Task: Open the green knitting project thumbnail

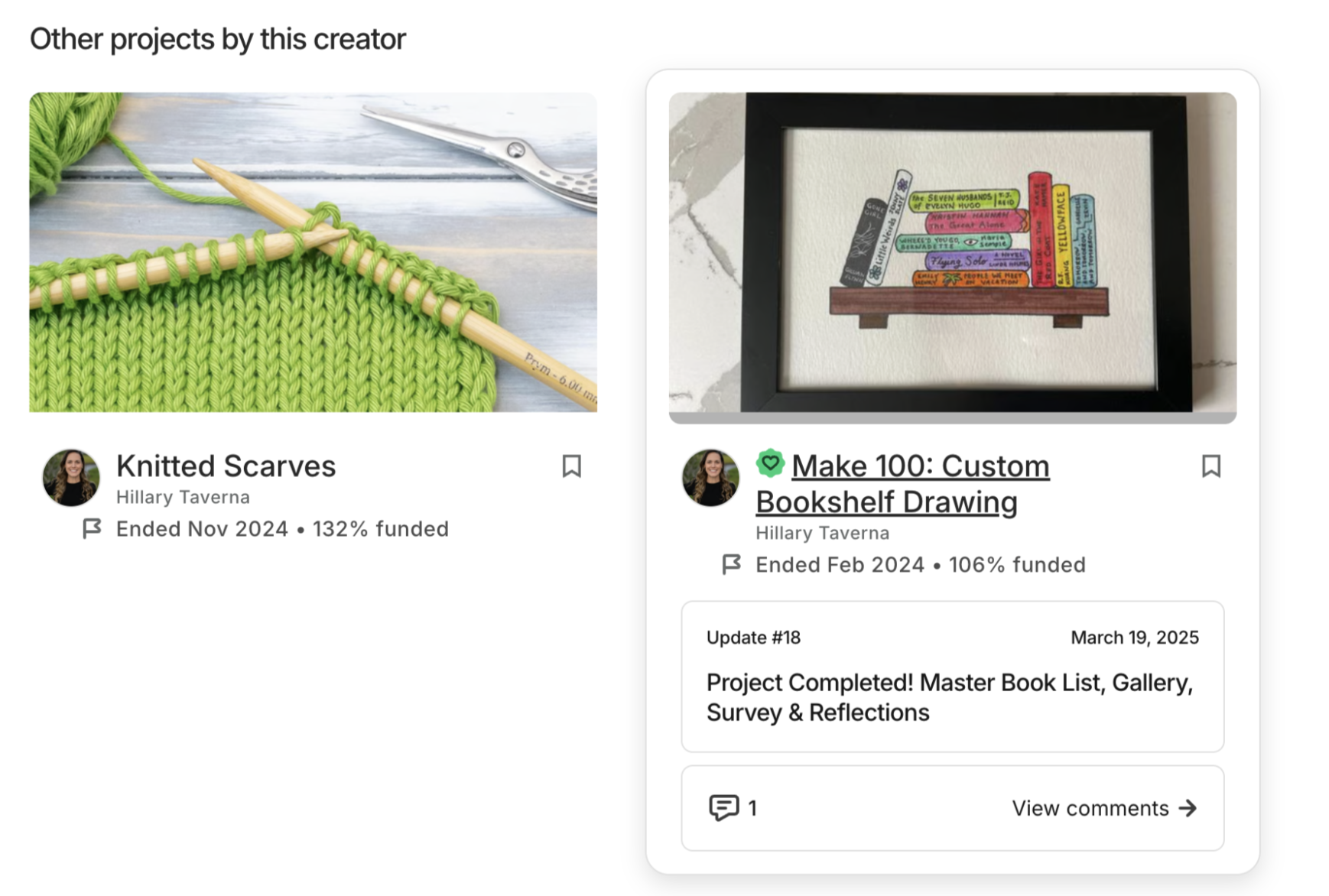Action: 313,252
